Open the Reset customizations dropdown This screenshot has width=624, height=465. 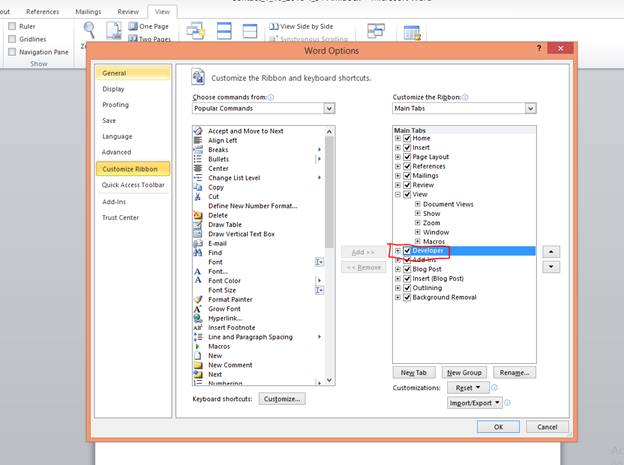(x=468, y=388)
